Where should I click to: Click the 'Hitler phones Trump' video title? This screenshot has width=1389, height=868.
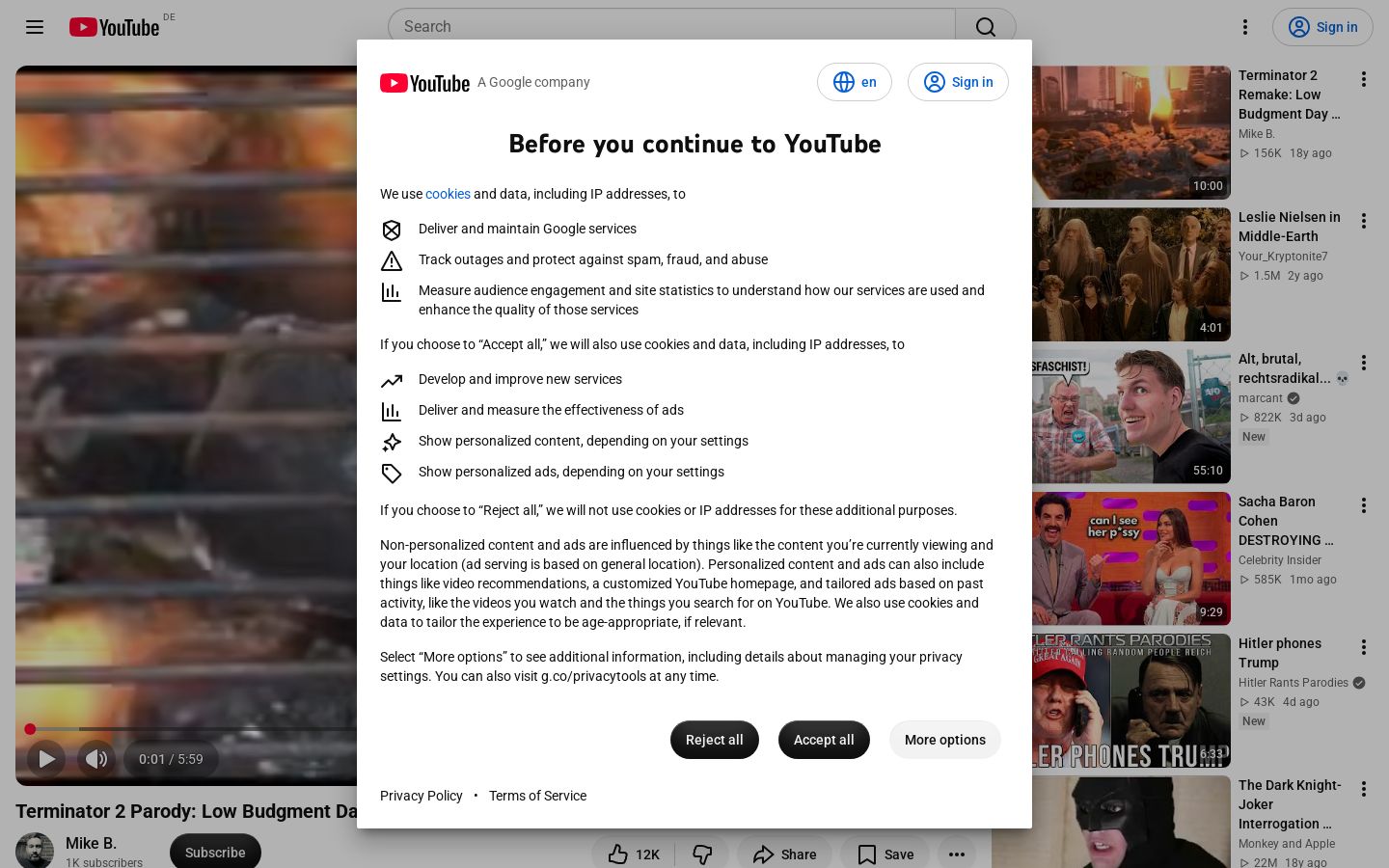1280,653
